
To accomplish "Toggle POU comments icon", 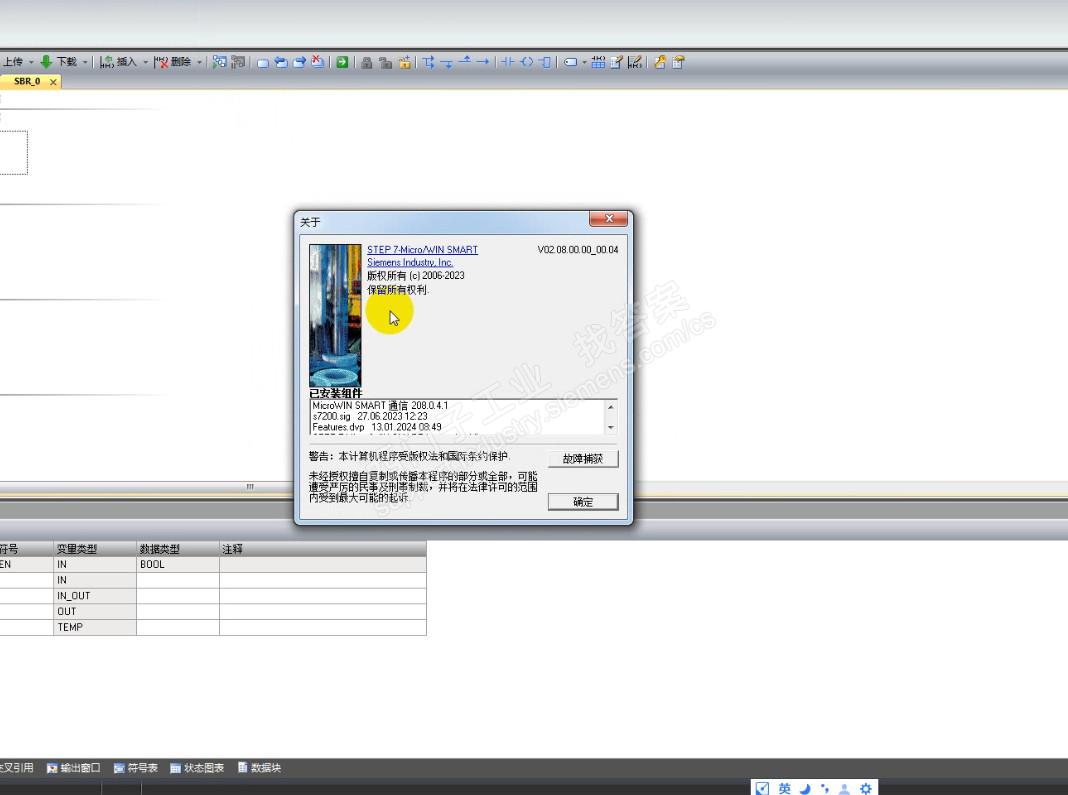I will [x=616, y=62].
